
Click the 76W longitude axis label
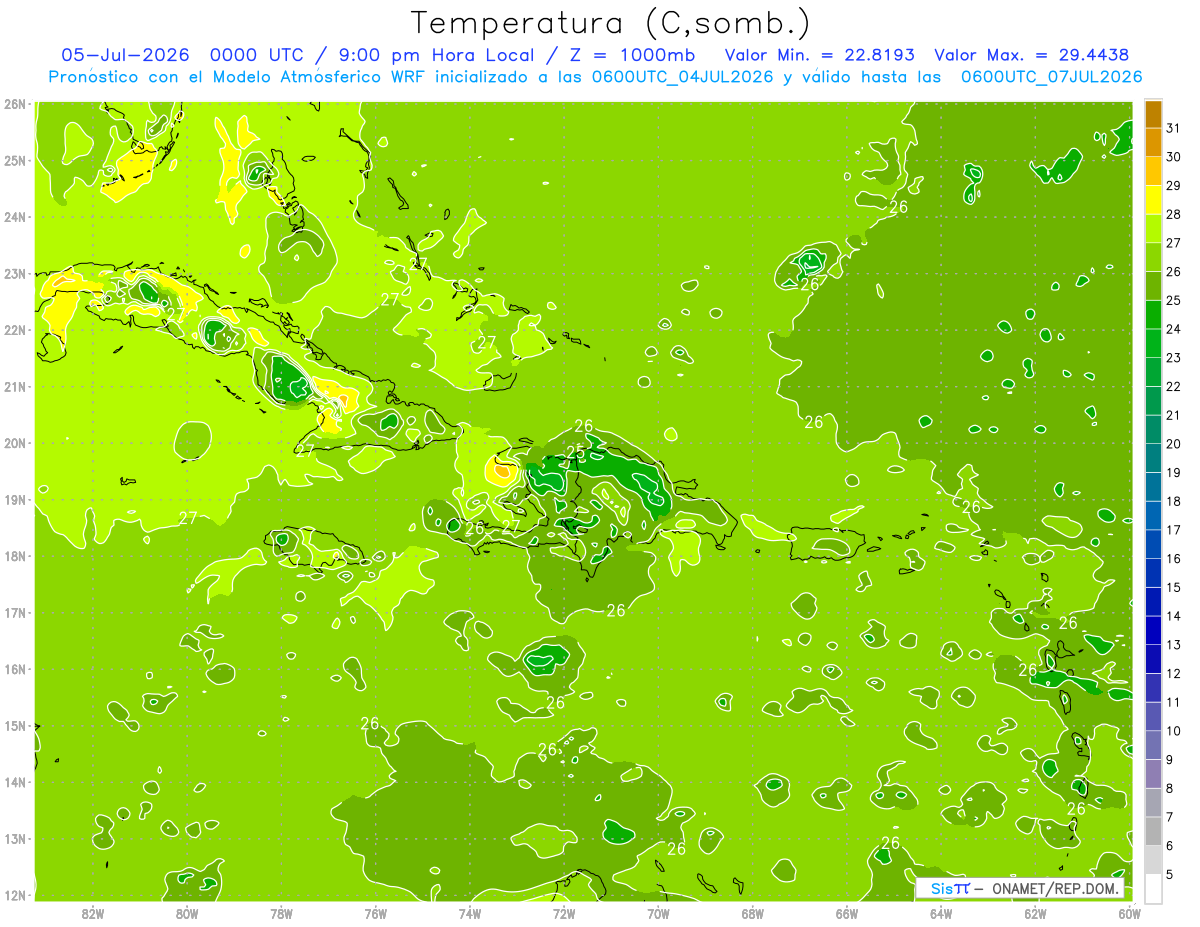point(375,913)
